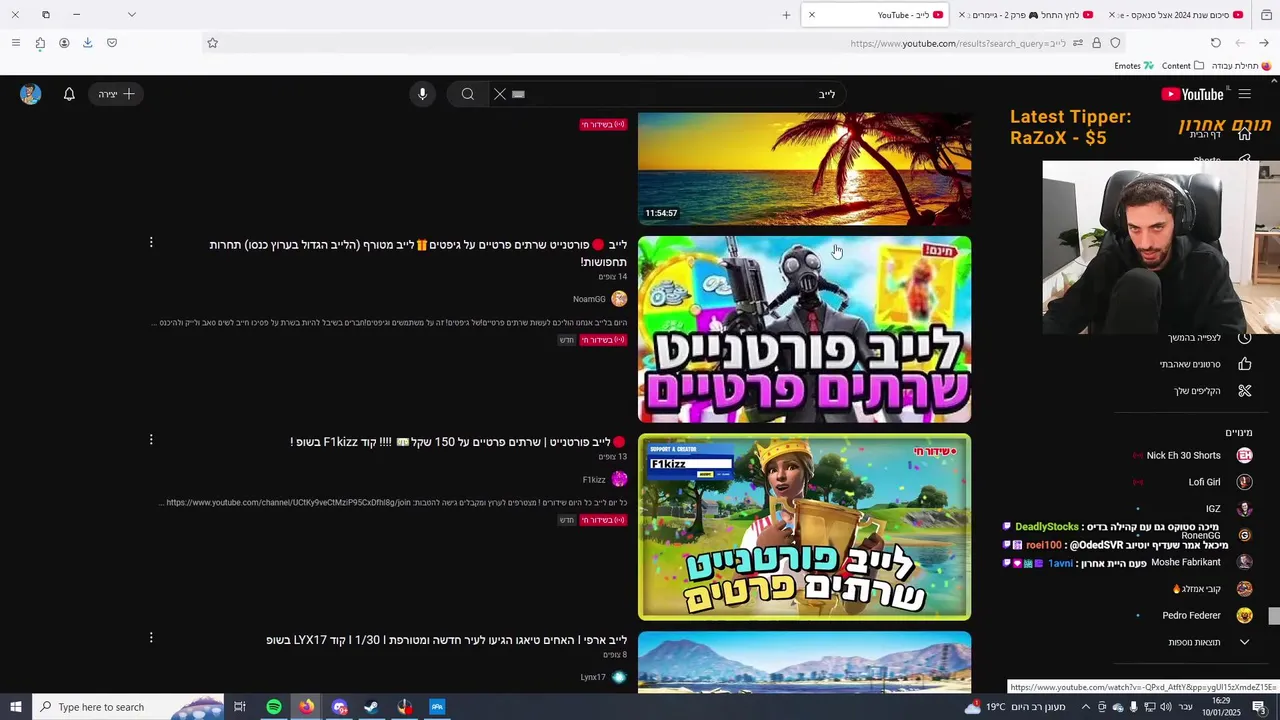1280x720 pixels.
Task: Open the תחילת עבודה bookmark
Action: (1241, 66)
